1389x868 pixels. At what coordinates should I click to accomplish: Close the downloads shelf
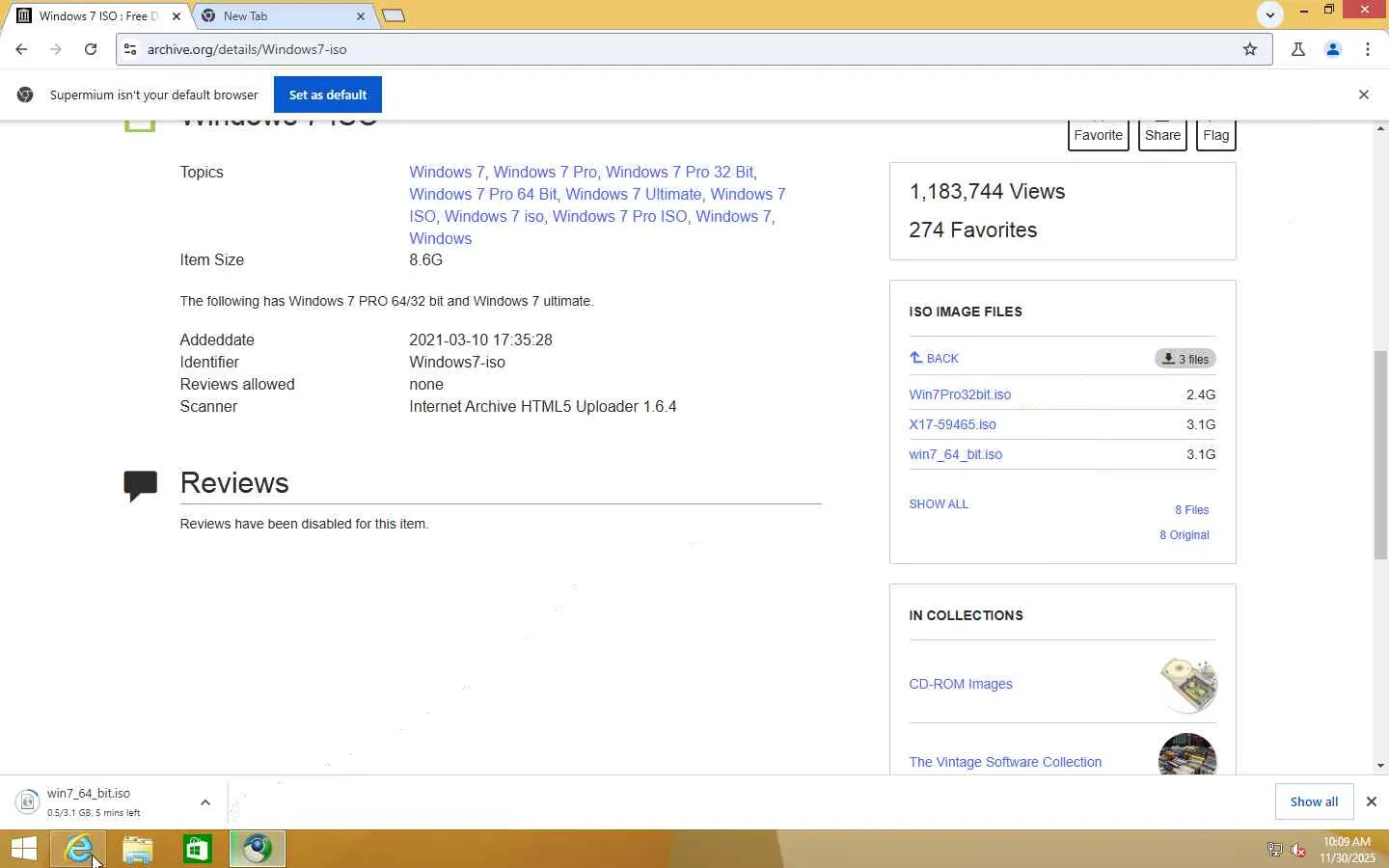(1371, 801)
